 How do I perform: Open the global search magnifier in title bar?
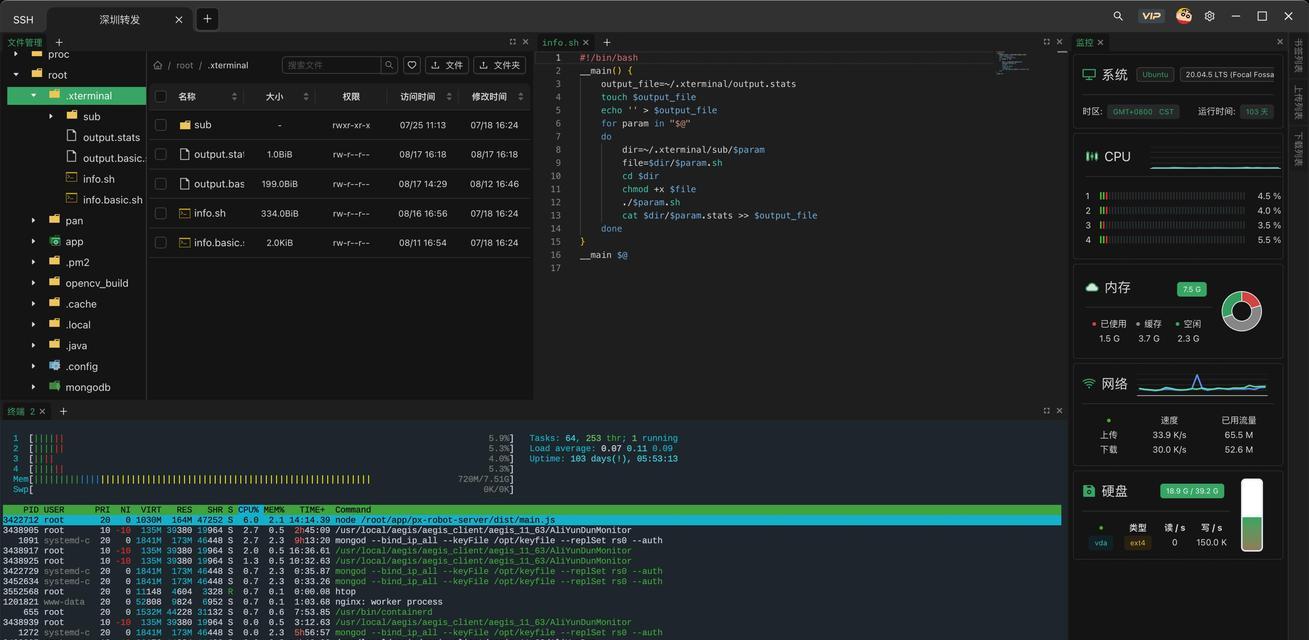click(x=1118, y=16)
